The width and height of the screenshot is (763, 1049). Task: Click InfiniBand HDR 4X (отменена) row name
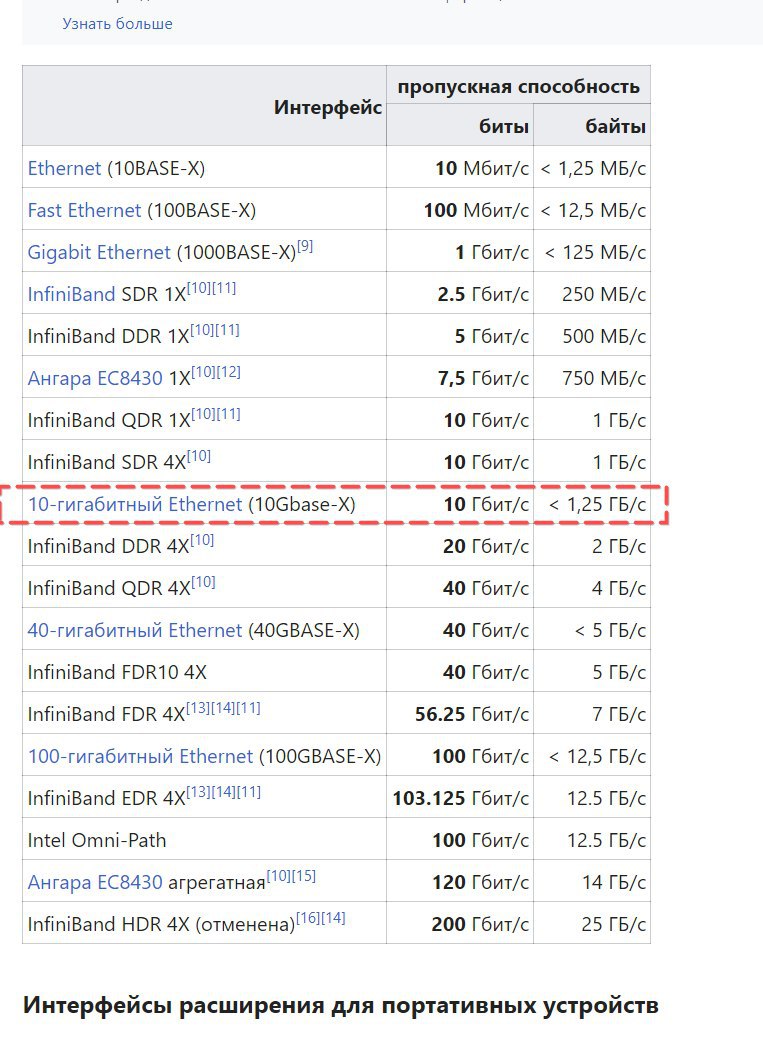(x=161, y=925)
